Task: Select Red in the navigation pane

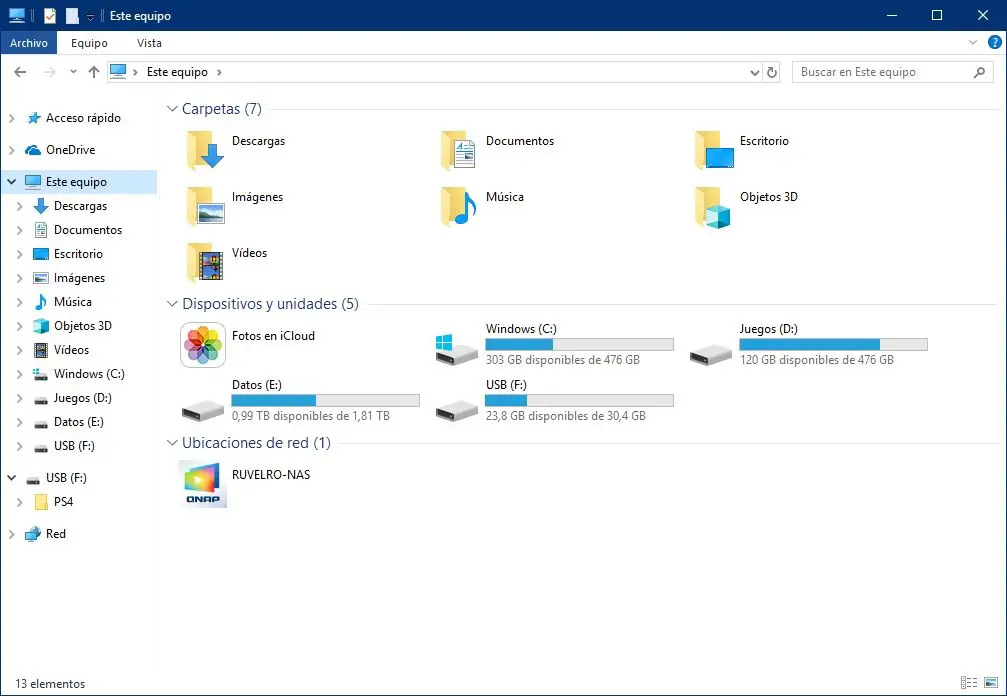Action: [55, 534]
